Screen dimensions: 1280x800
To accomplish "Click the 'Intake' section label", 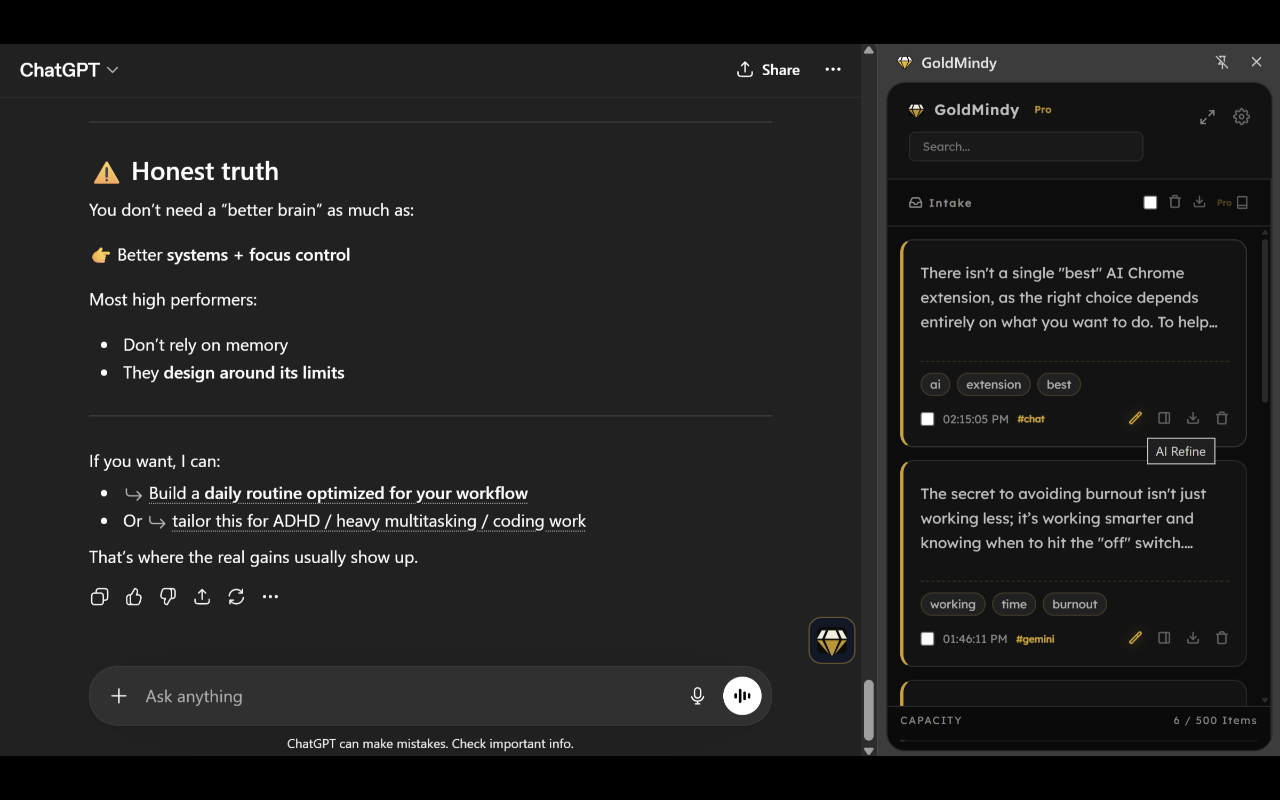I will (950, 203).
